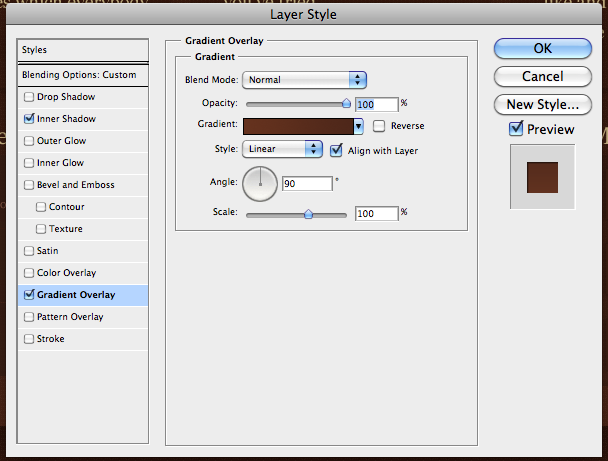This screenshot has height=461, width=608.
Task: Open the gradient Style Linear dropdown
Action: coord(282,149)
